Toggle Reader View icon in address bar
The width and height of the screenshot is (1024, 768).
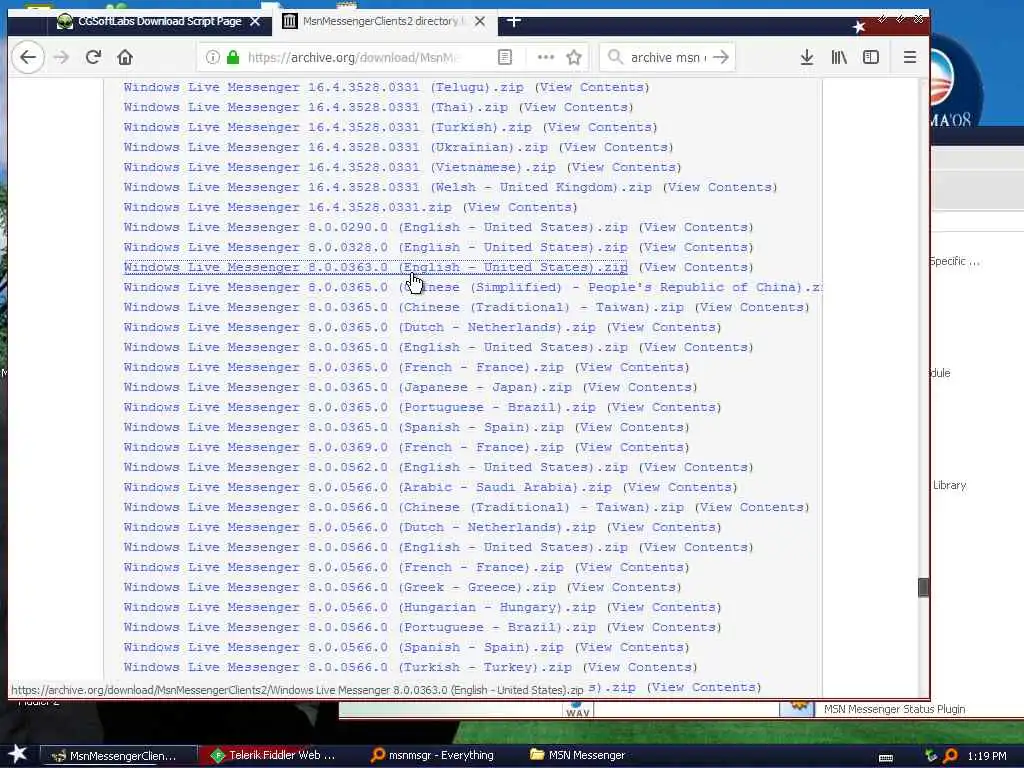click(x=505, y=57)
